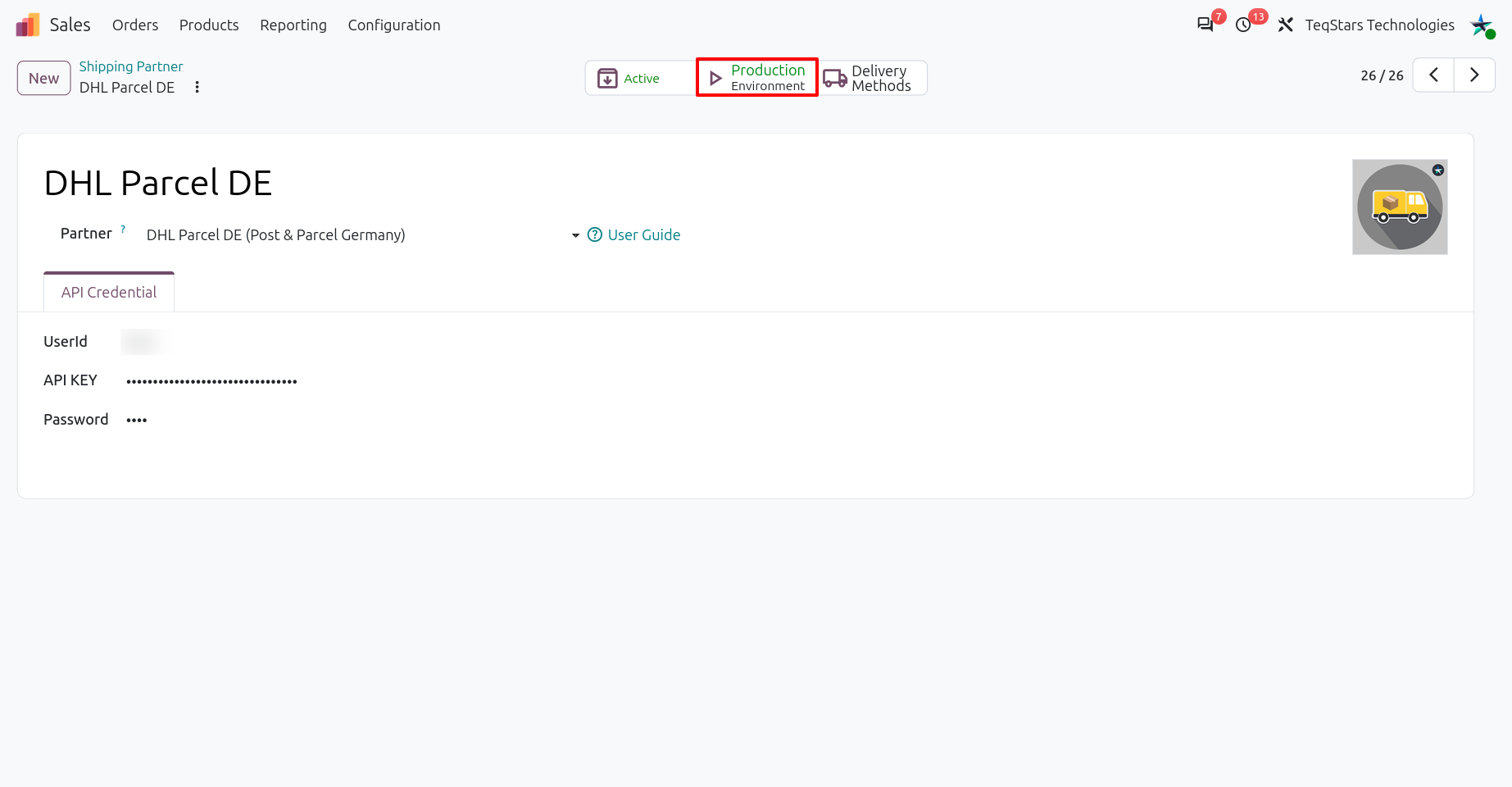Open the User Guide link

pyautogui.click(x=634, y=235)
